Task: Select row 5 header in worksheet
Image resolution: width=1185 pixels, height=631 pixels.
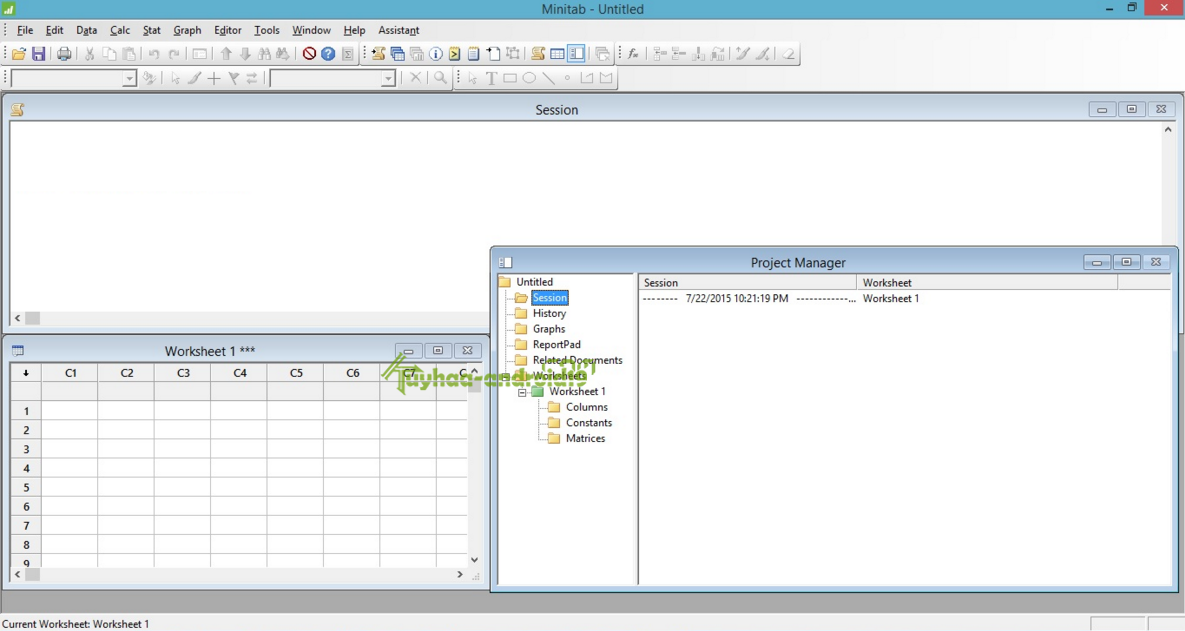Action: point(26,487)
